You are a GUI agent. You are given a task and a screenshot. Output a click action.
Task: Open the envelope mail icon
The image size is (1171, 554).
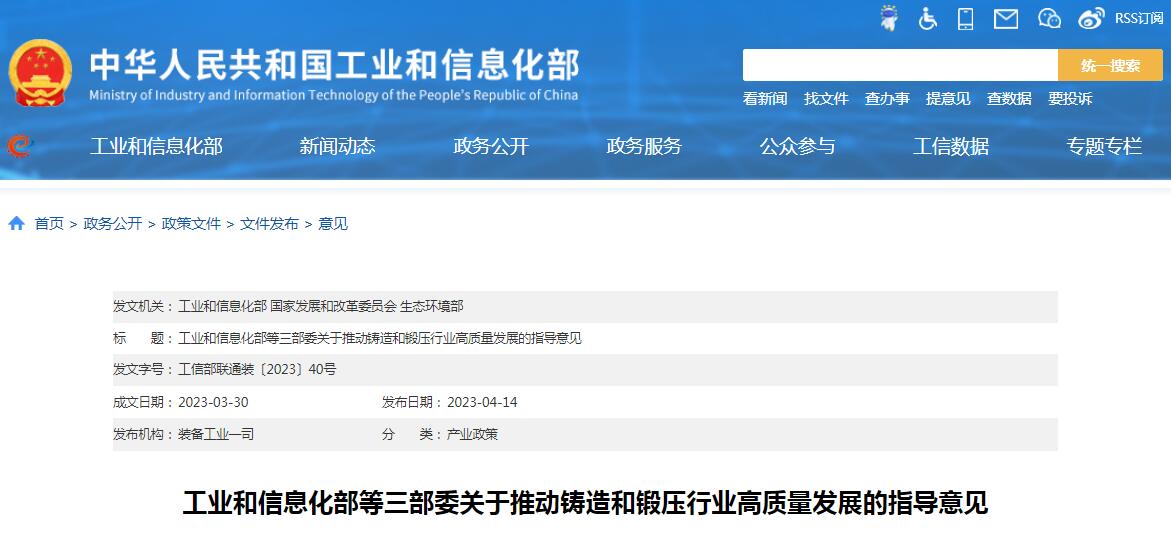point(1005,18)
